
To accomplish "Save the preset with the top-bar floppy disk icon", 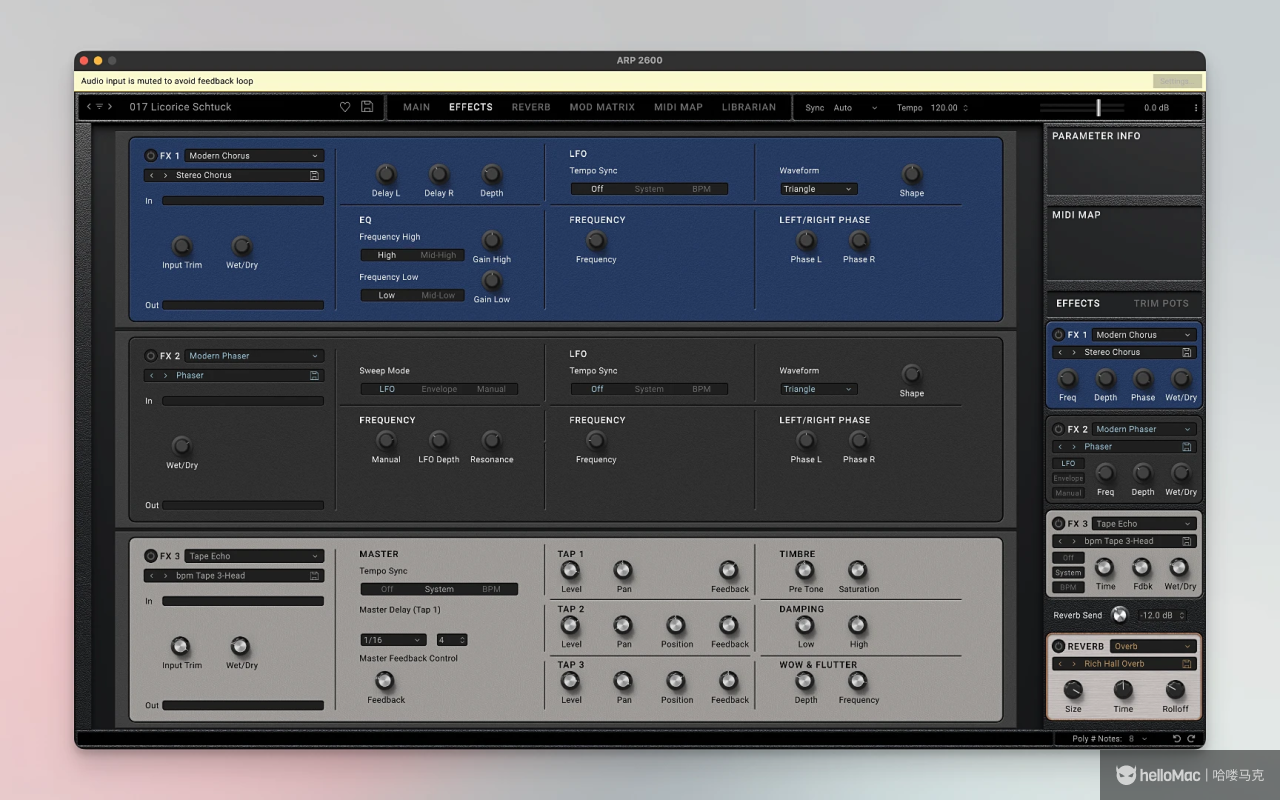I will [x=367, y=107].
